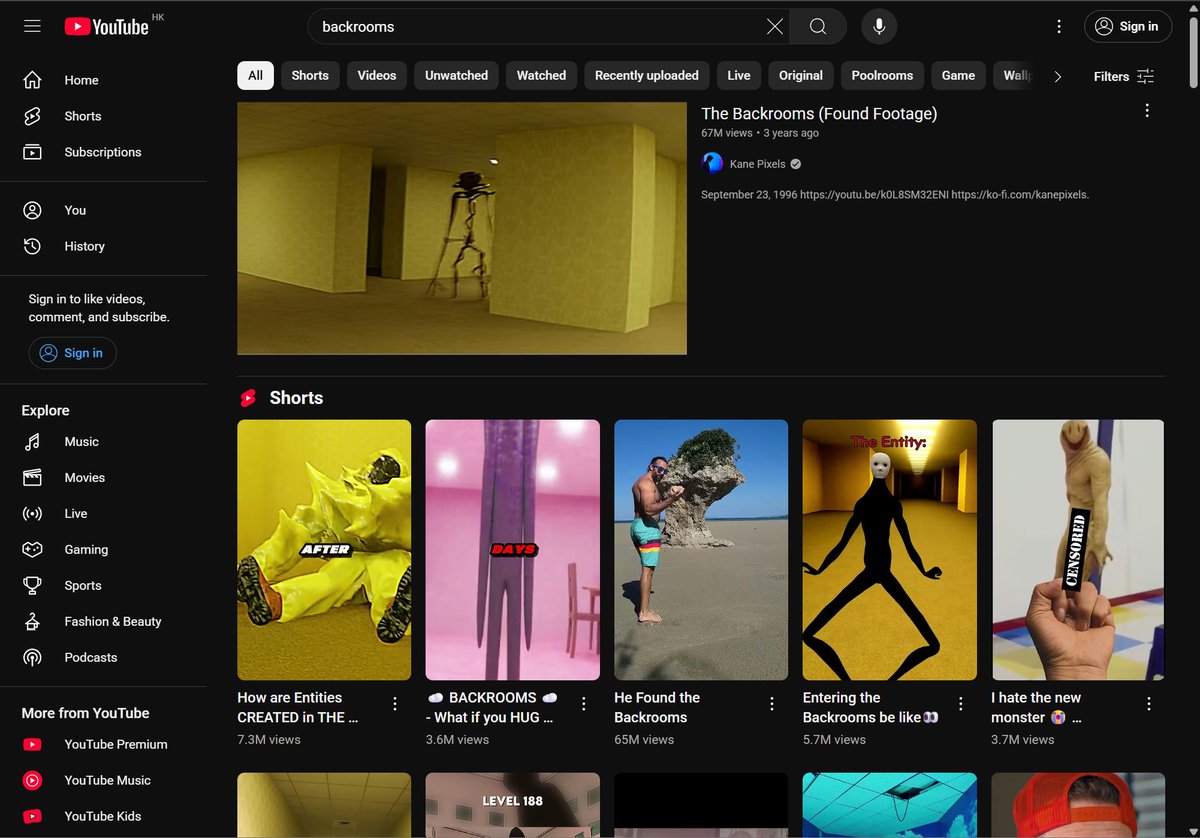
Task: Open options menu for Found Footage video
Action: pos(1147,111)
